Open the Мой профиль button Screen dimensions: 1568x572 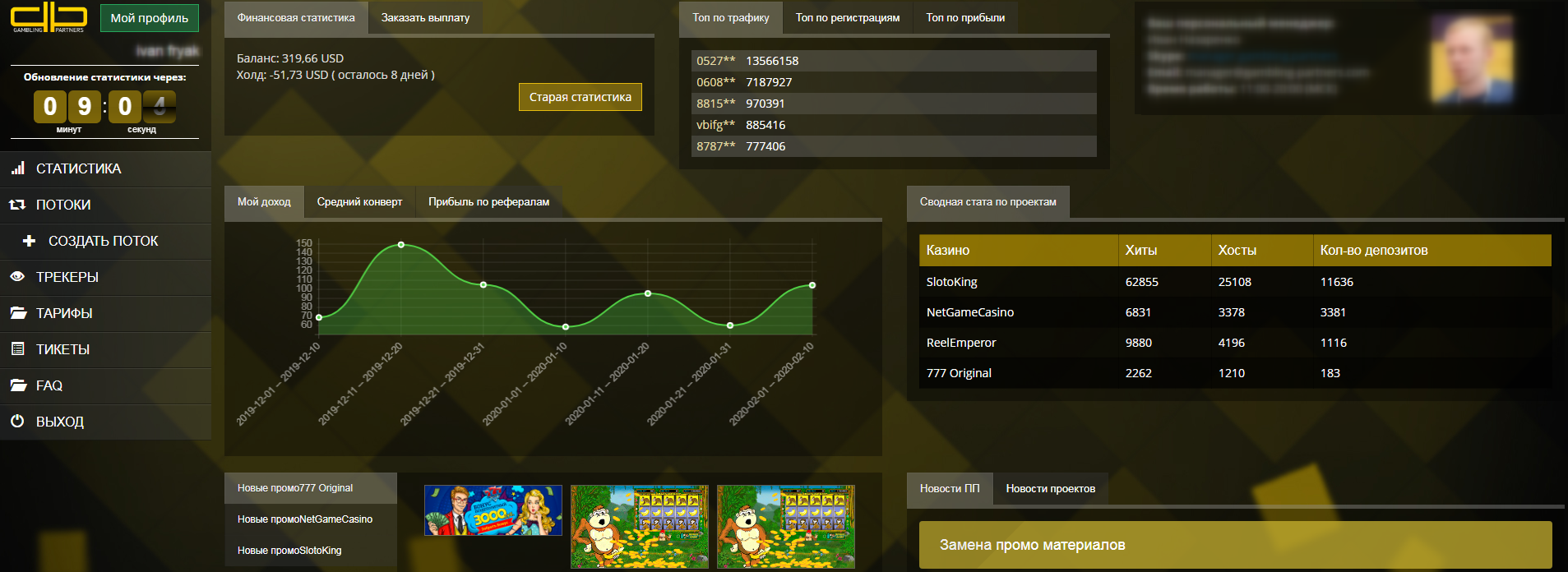(150, 18)
